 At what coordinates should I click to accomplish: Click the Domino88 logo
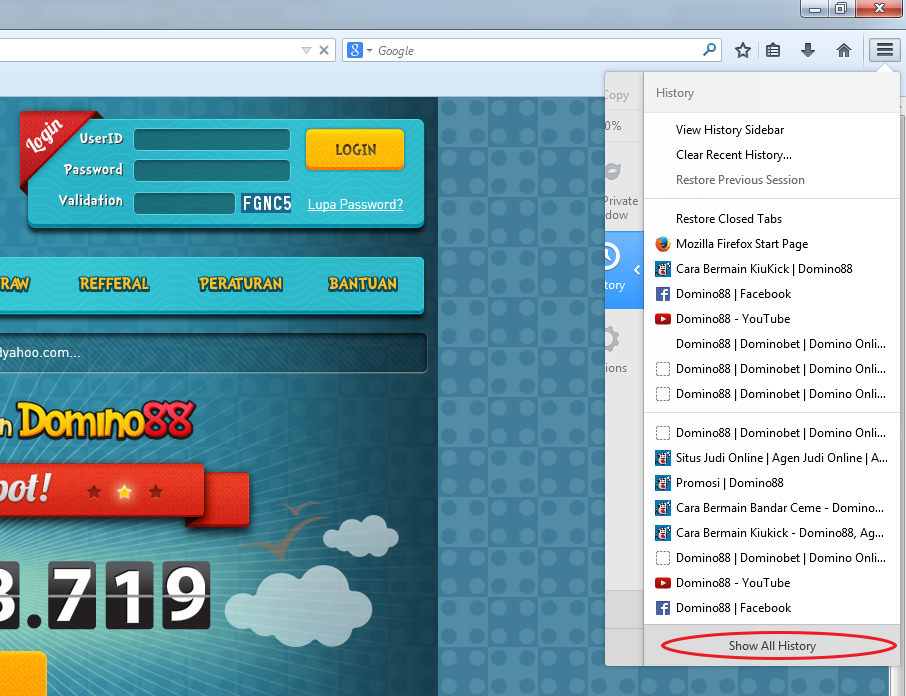coord(105,420)
